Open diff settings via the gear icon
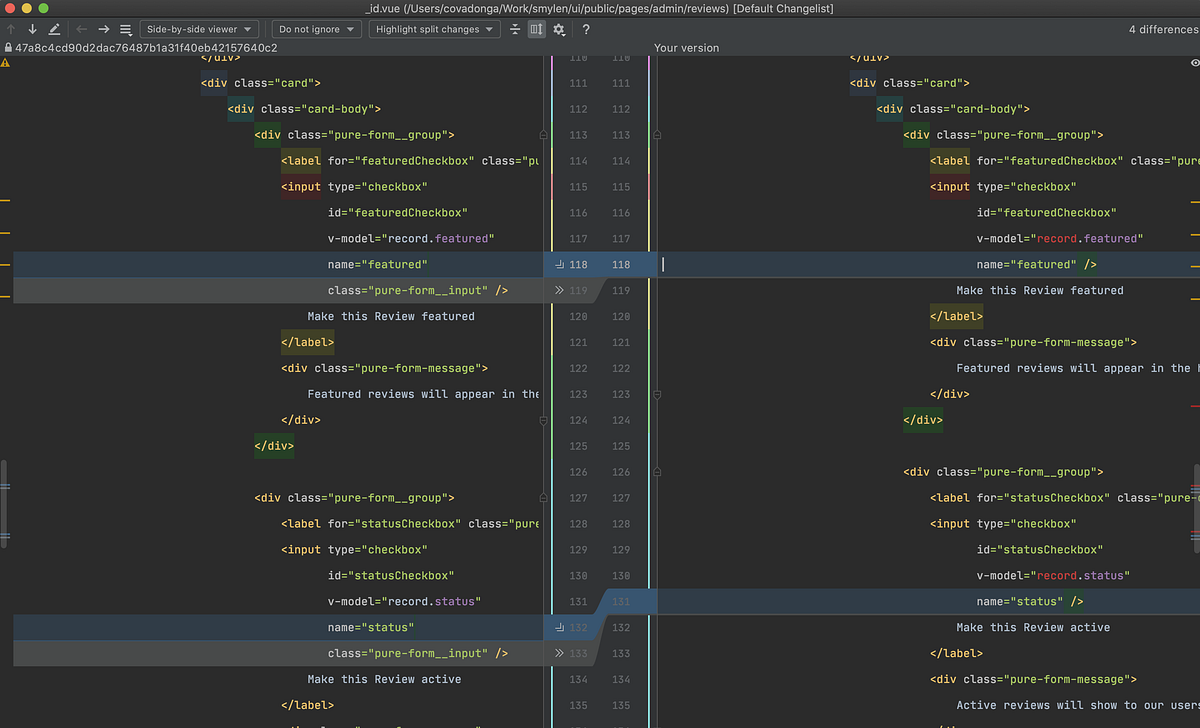This screenshot has height=728, width=1200. click(558, 29)
